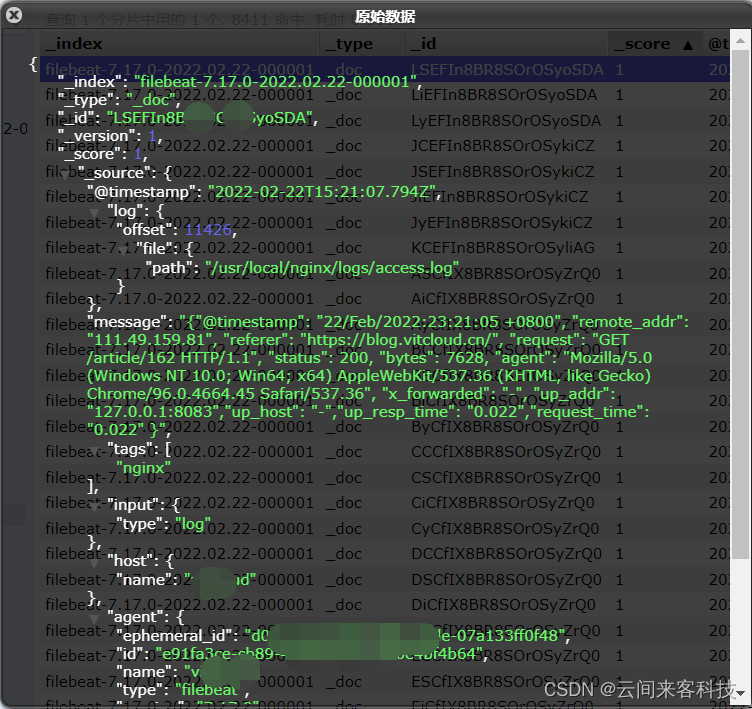
Task: Select table row with id CSCfIX8BR8SOrOSyZrQ0
Action: (385, 478)
